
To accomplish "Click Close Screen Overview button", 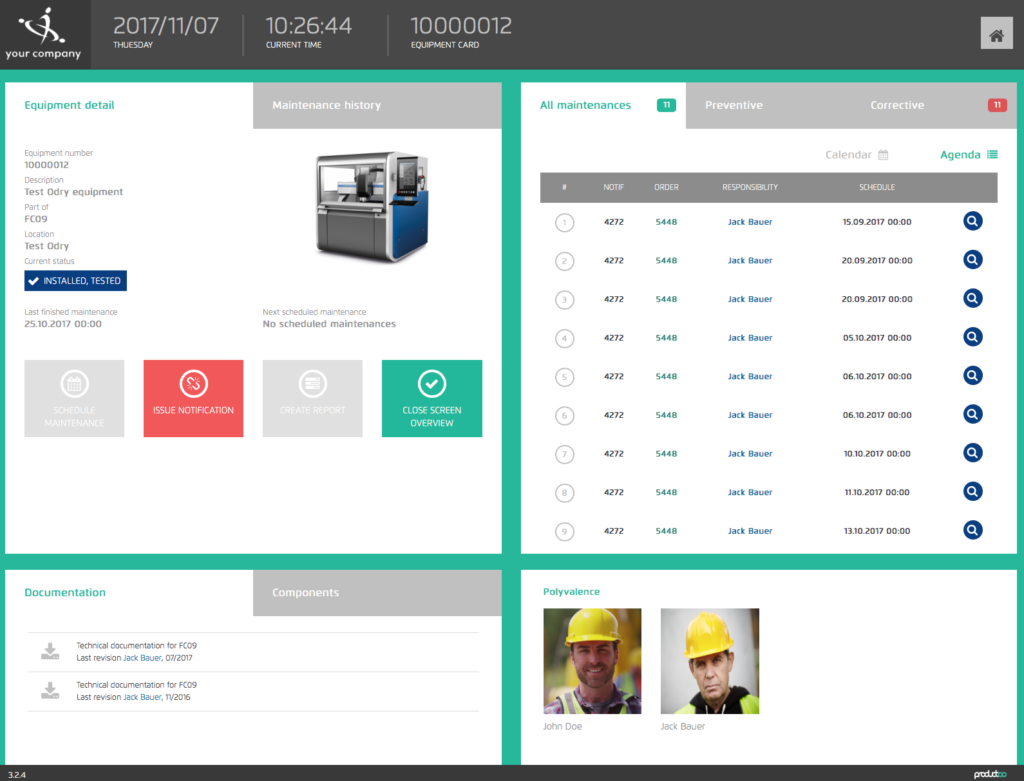I will [x=431, y=398].
